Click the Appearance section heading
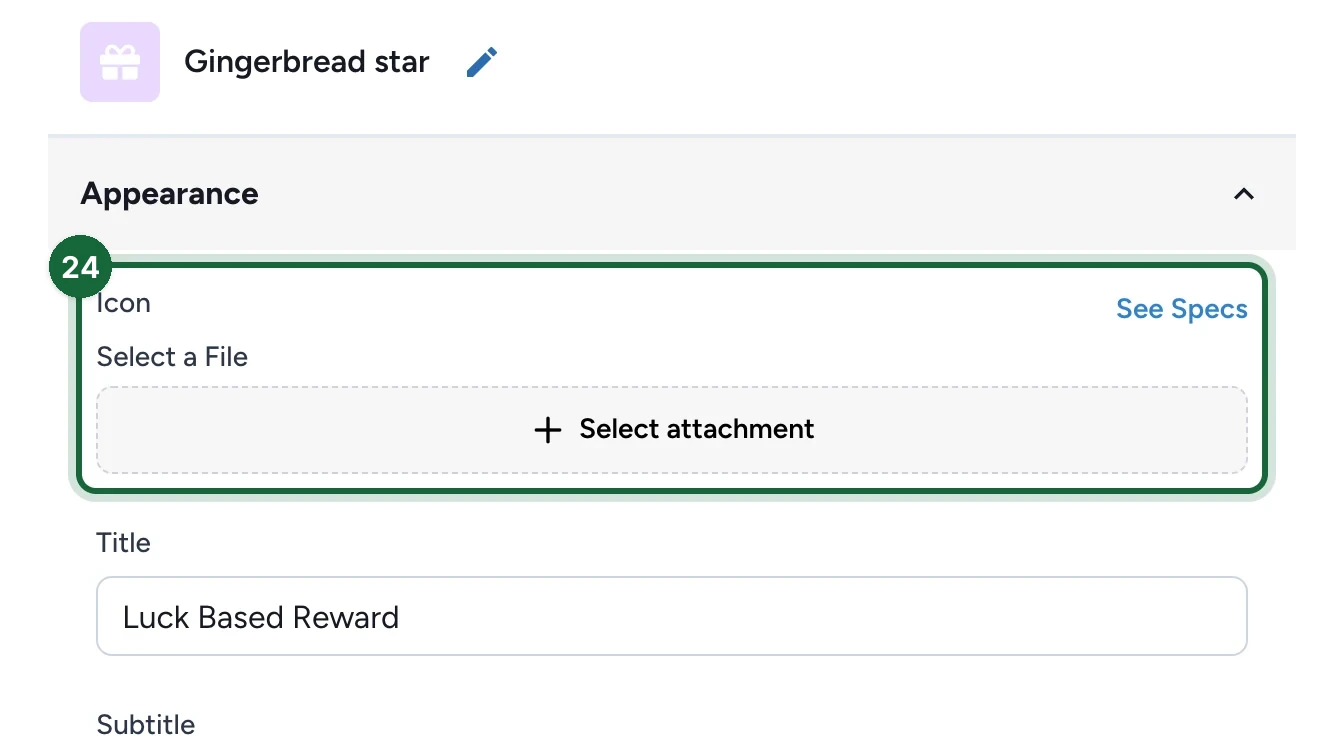 click(x=169, y=193)
